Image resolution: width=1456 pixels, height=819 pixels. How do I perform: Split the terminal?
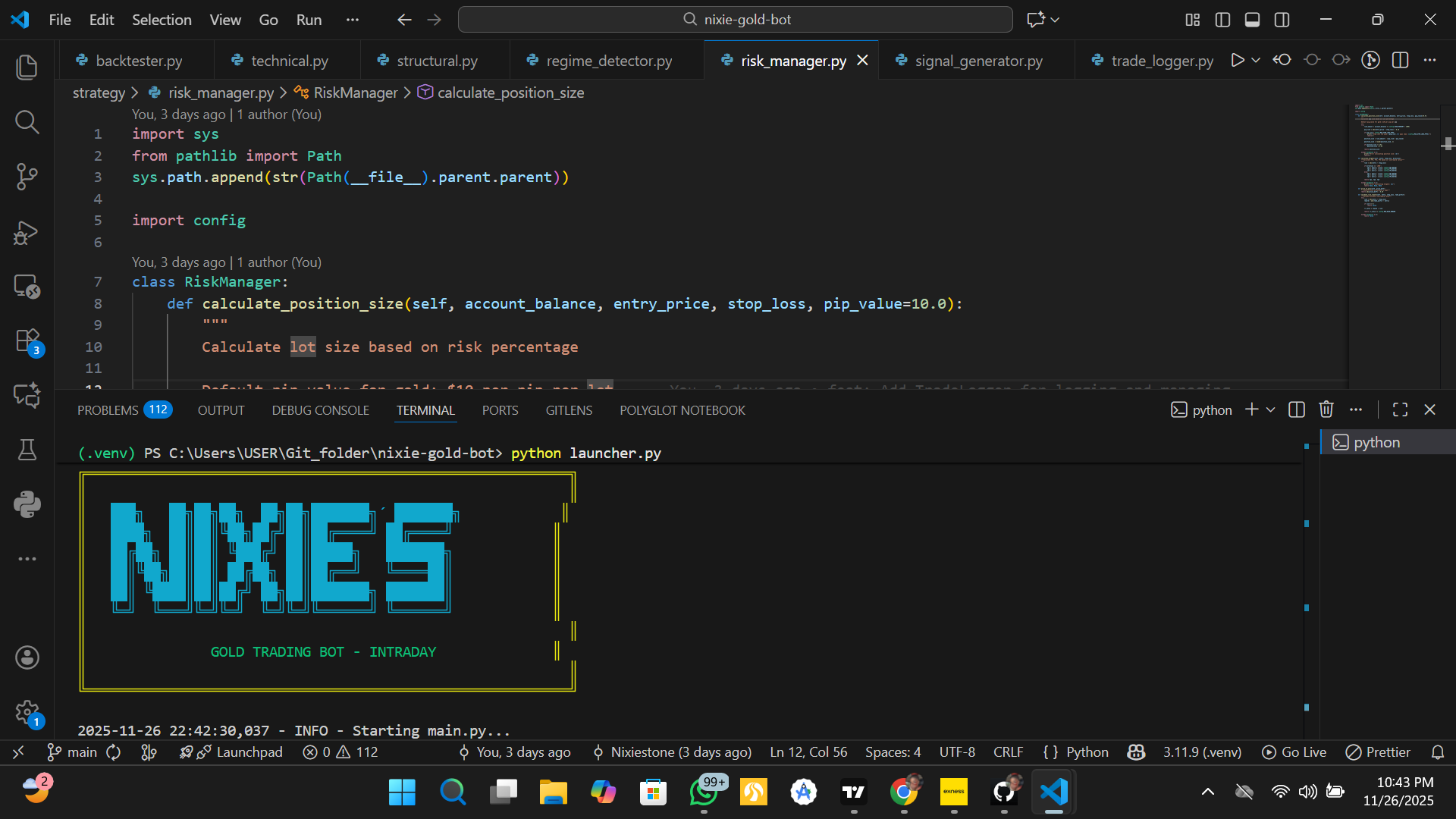point(1297,409)
